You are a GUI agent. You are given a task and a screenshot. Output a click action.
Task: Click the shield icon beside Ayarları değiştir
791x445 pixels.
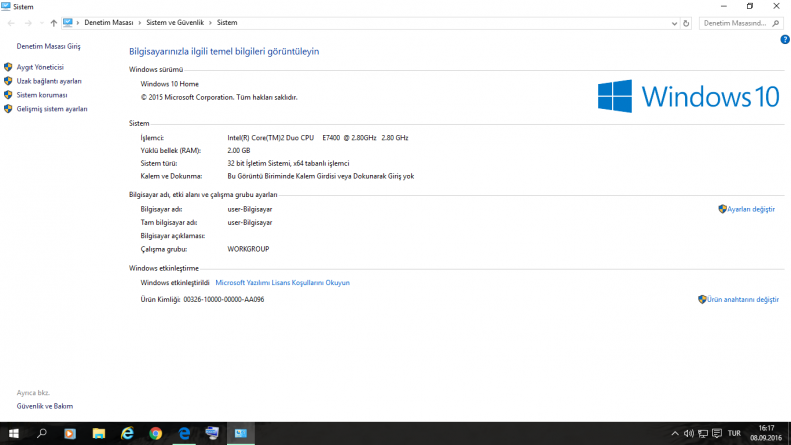point(722,209)
